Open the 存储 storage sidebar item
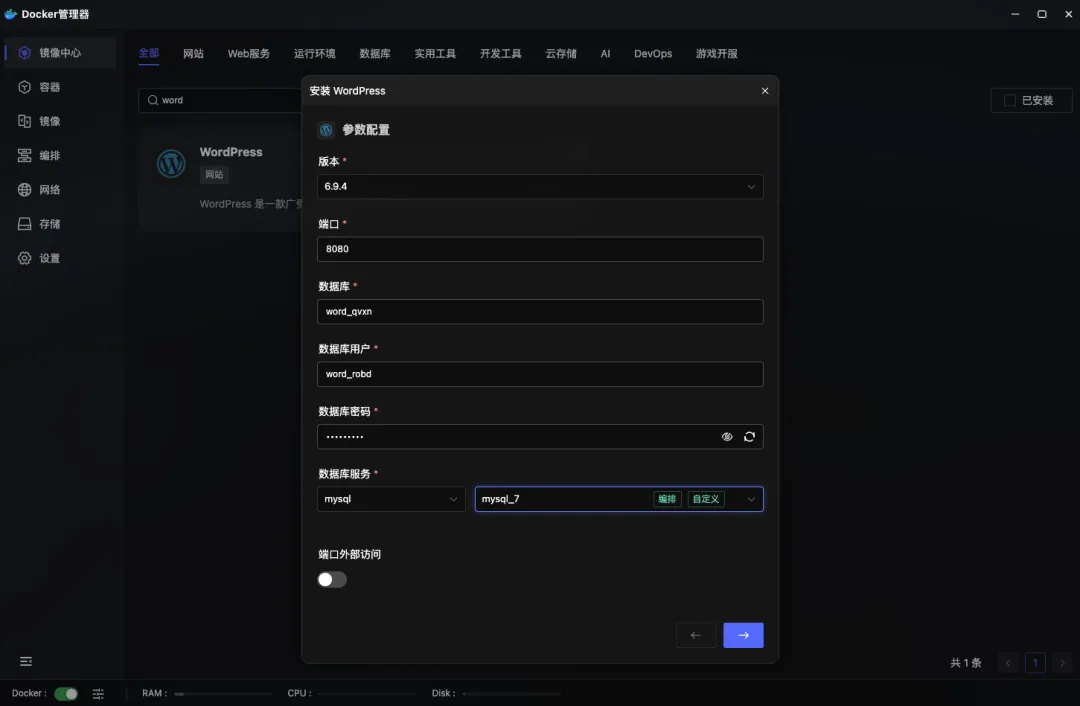The height and width of the screenshot is (706, 1080). 60,224
